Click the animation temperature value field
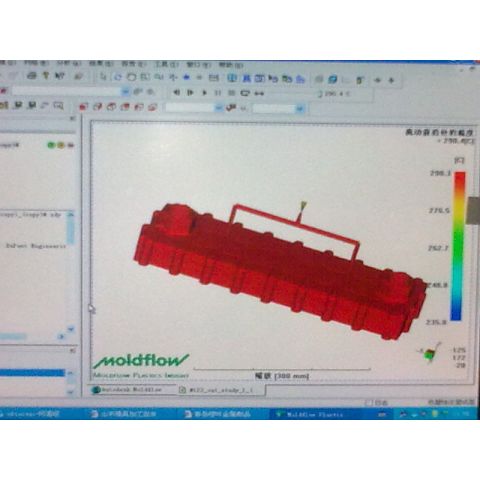Screen dimensions: 480x480 click(x=337, y=94)
